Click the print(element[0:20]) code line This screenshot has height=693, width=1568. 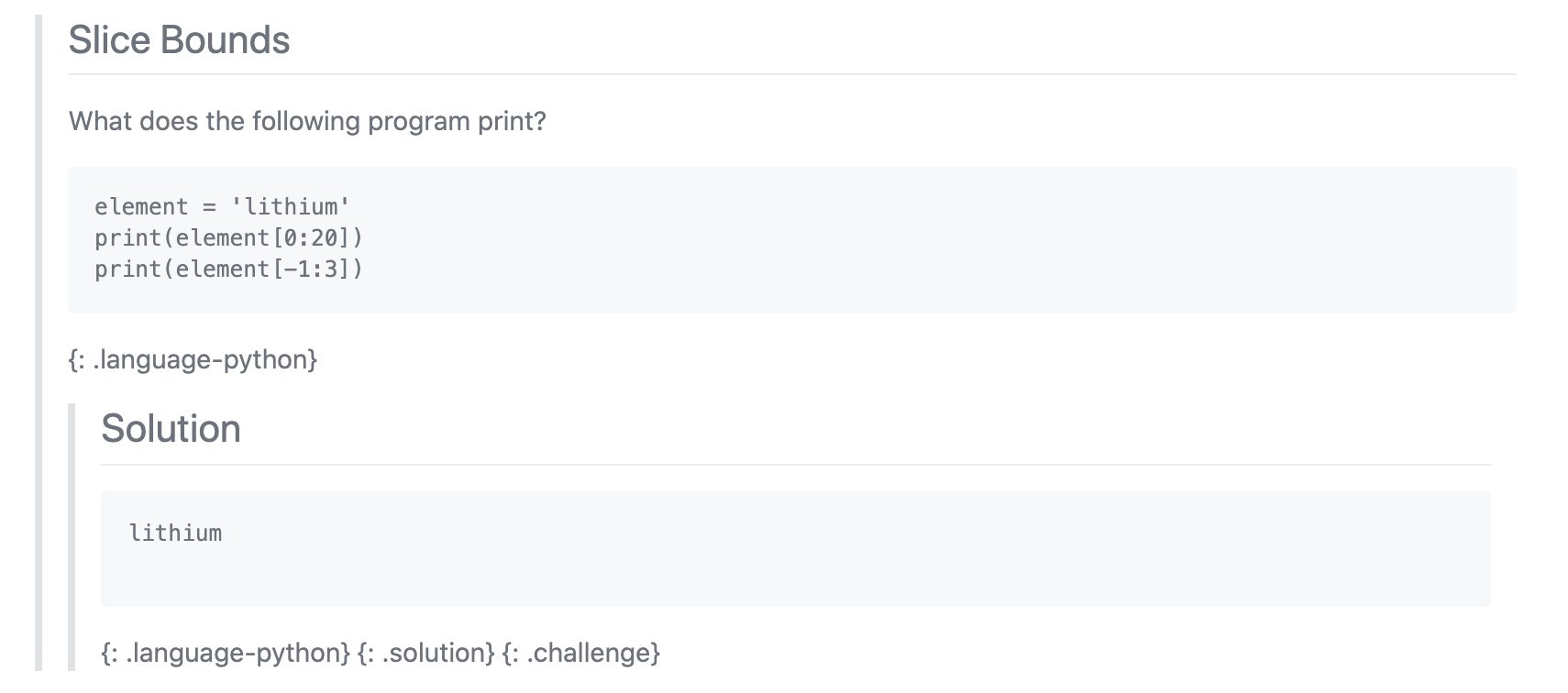[228, 238]
